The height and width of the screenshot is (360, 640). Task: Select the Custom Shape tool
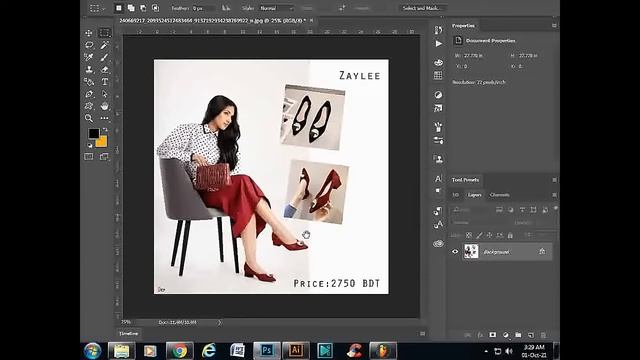[89, 106]
